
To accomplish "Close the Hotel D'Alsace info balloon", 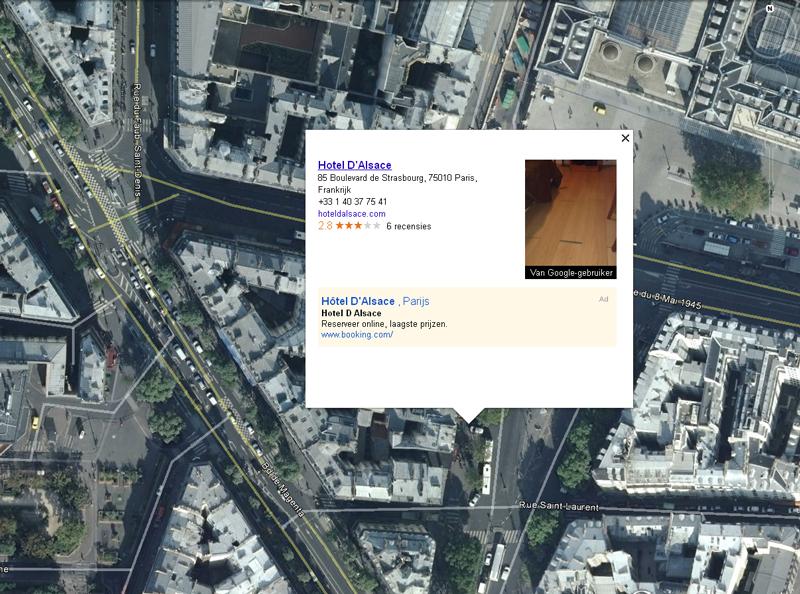I will click(625, 138).
